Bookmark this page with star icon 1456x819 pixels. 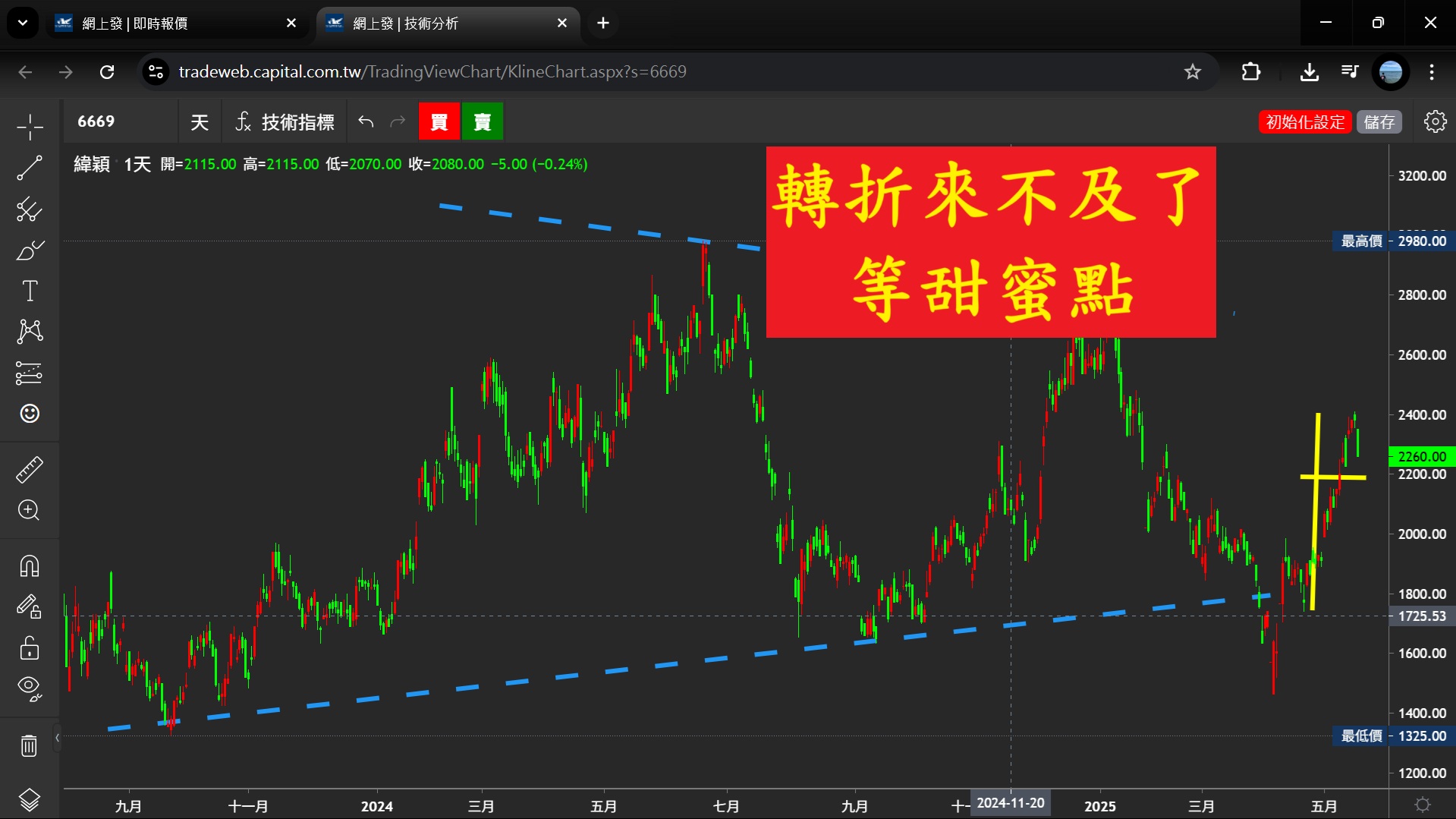click(1193, 72)
